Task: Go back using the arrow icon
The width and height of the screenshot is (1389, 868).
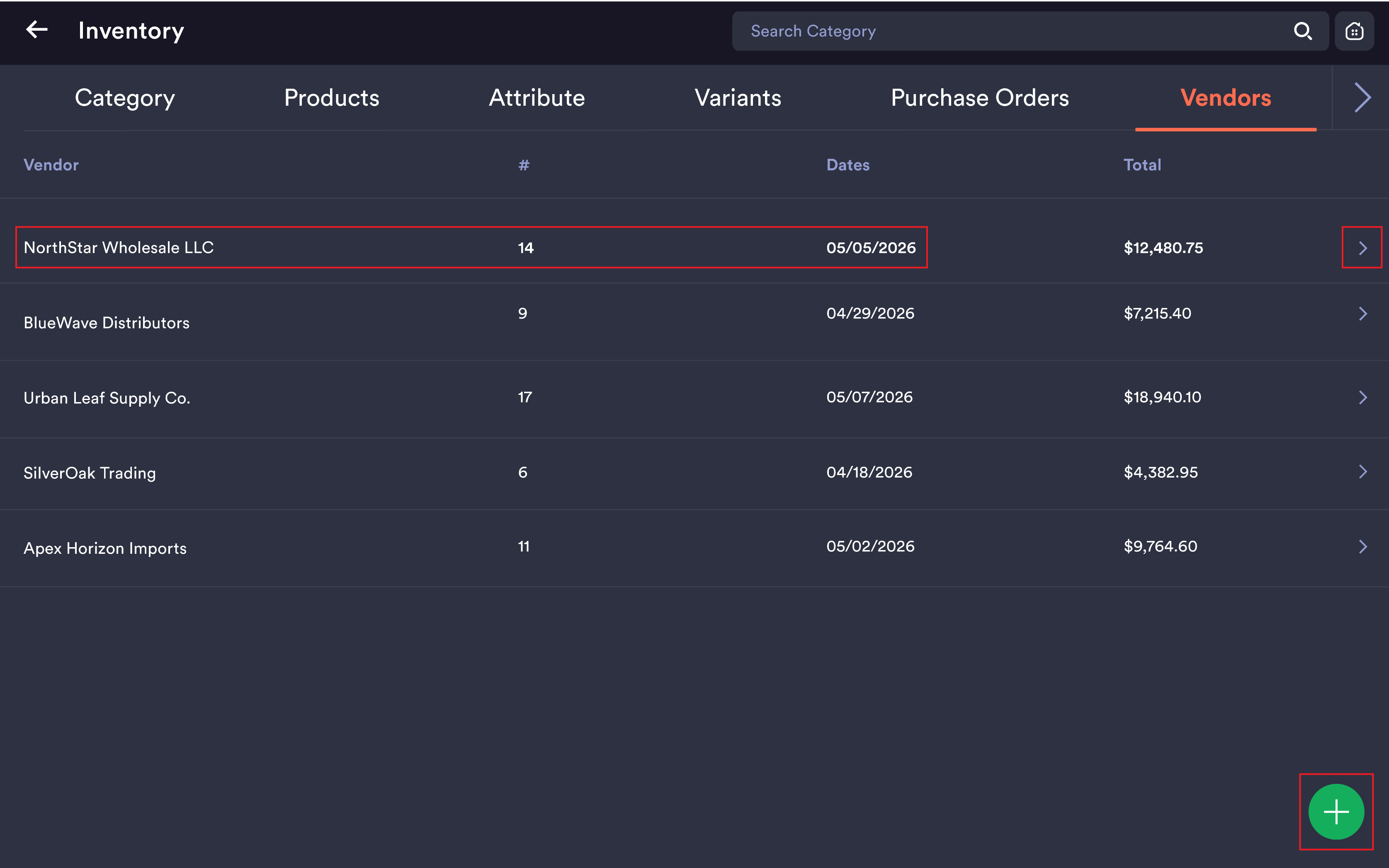Action: (x=37, y=30)
